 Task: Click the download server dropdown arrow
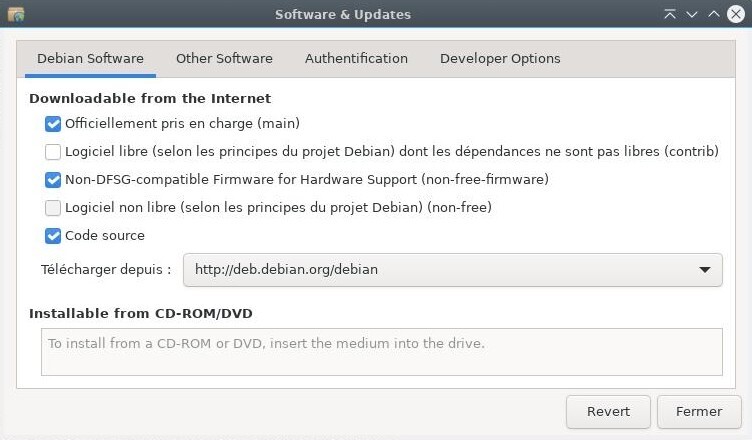pos(705,269)
